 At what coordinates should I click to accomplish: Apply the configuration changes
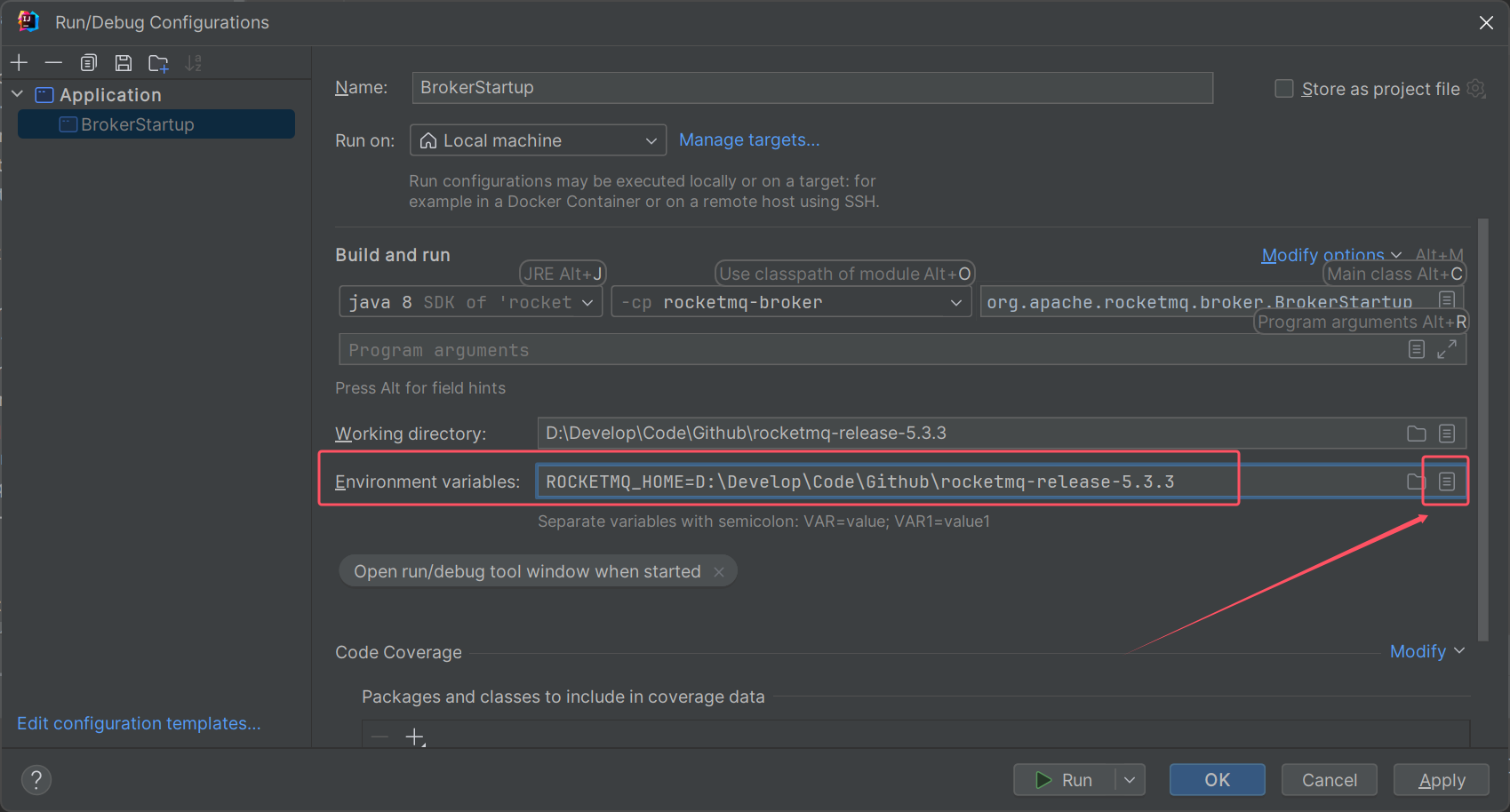pos(1442,780)
